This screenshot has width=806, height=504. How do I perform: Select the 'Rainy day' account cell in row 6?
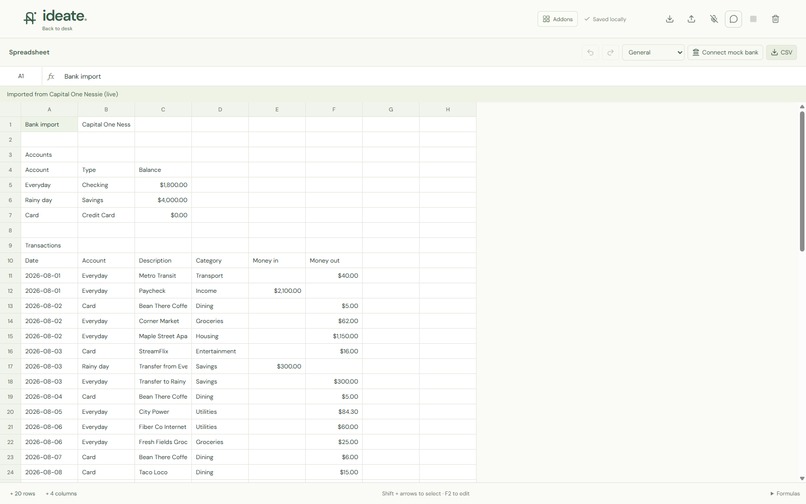coord(49,200)
